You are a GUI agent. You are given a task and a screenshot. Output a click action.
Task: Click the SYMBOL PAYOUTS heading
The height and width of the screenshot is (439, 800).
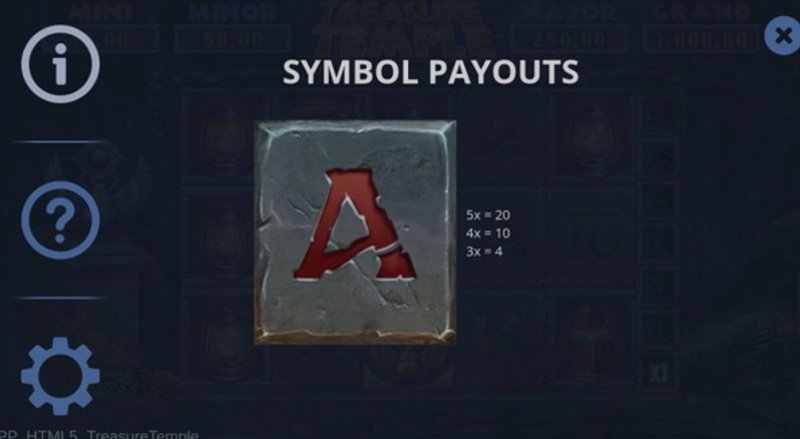click(x=431, y=72)
